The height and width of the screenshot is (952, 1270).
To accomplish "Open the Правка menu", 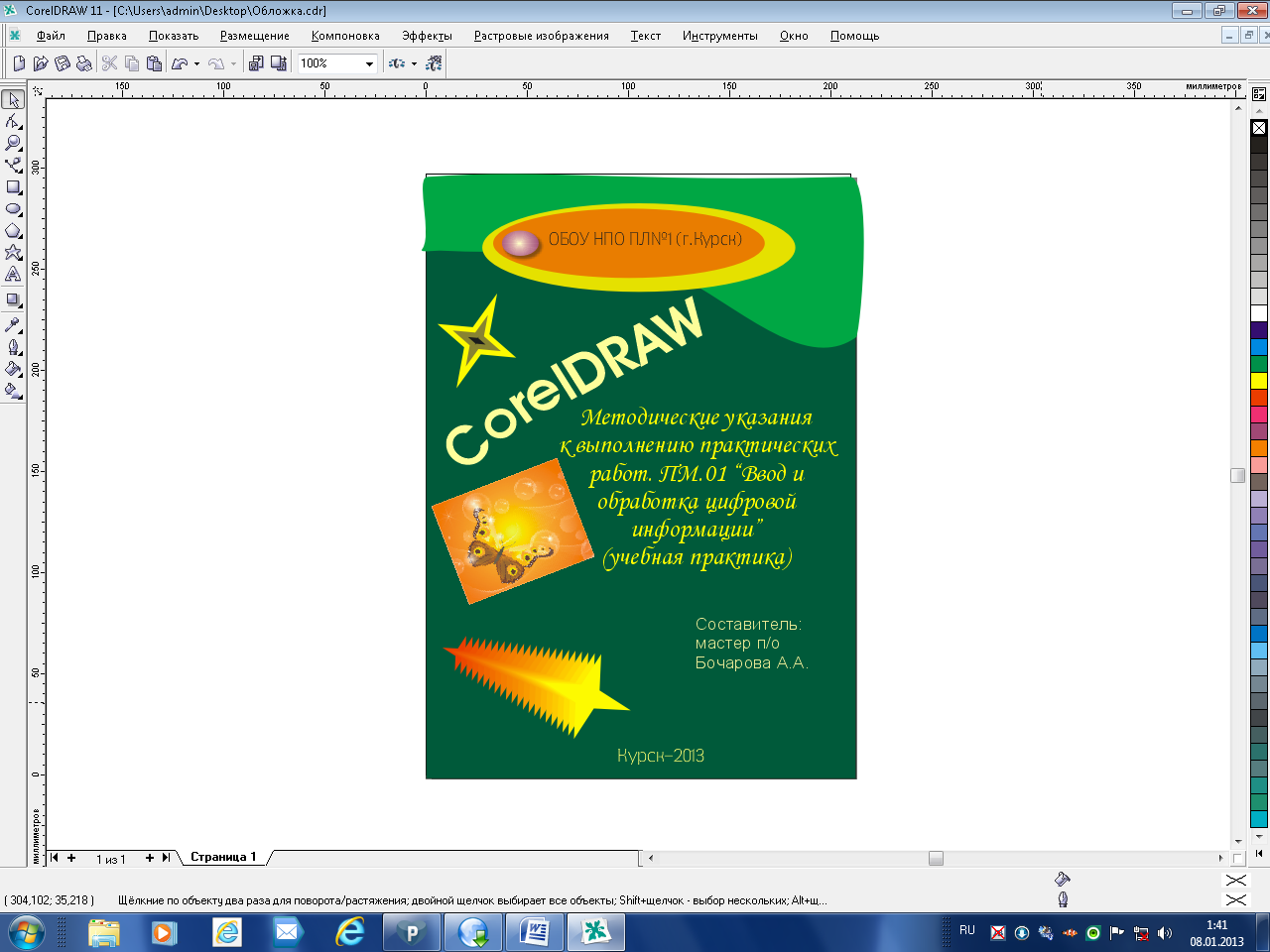I will pos(107,36).
